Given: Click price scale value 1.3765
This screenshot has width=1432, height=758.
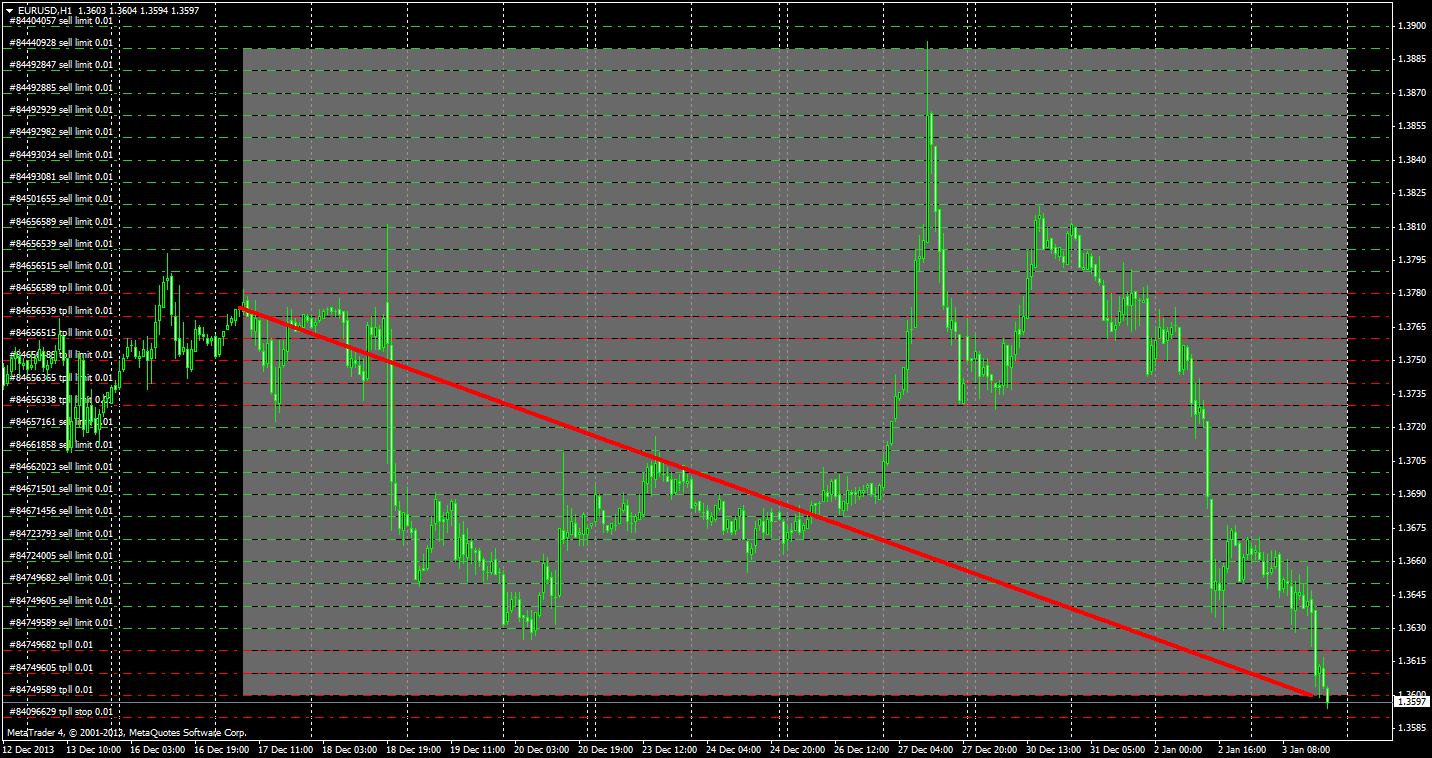Looking at the screenshot, I should click(x=1412, y=327).
